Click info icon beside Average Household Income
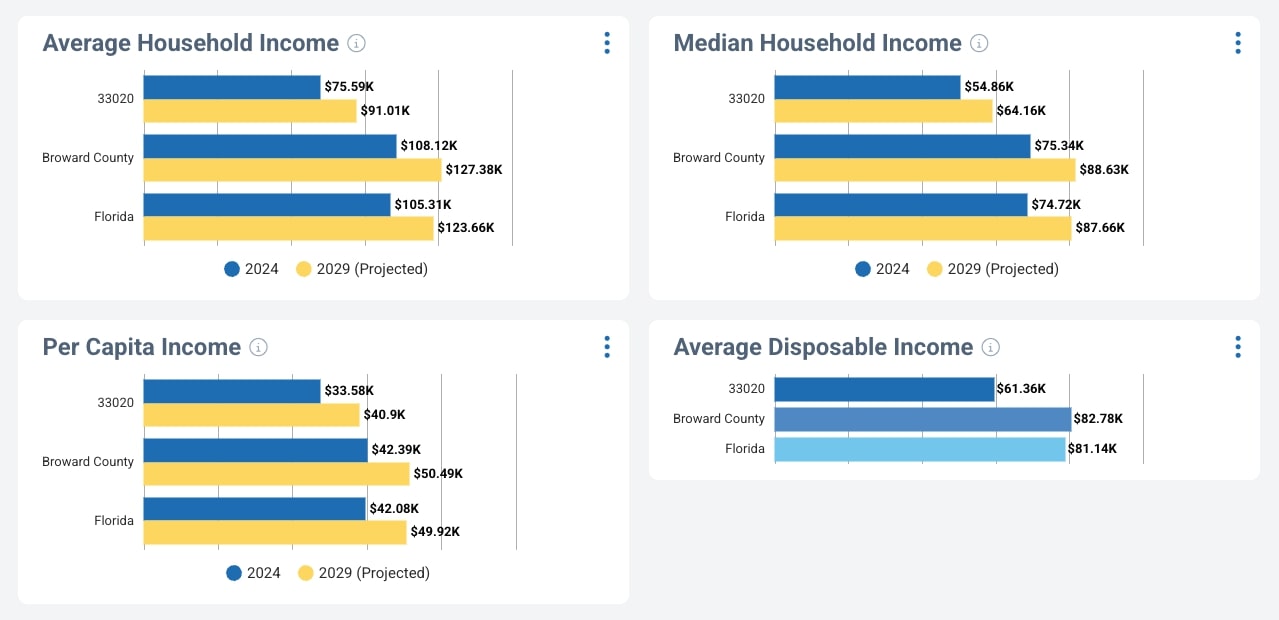The width and height of the screenshot is (1279, 620). point(357,43)
